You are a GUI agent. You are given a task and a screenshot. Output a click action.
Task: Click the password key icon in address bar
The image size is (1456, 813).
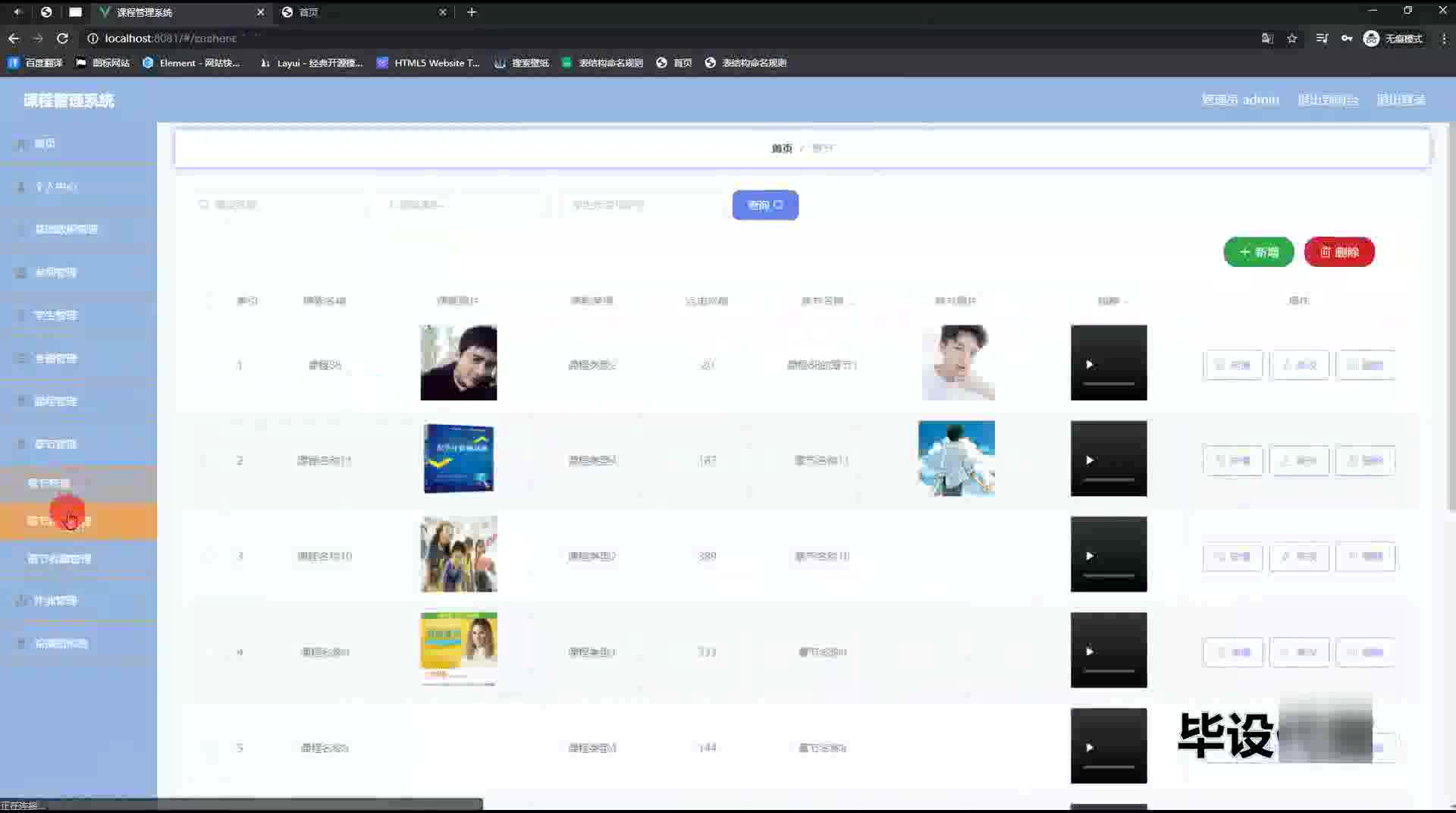1346,38
